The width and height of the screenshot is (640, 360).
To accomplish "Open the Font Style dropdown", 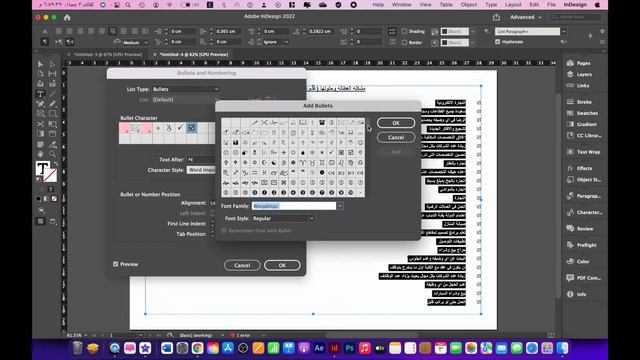I will [283, 218].
